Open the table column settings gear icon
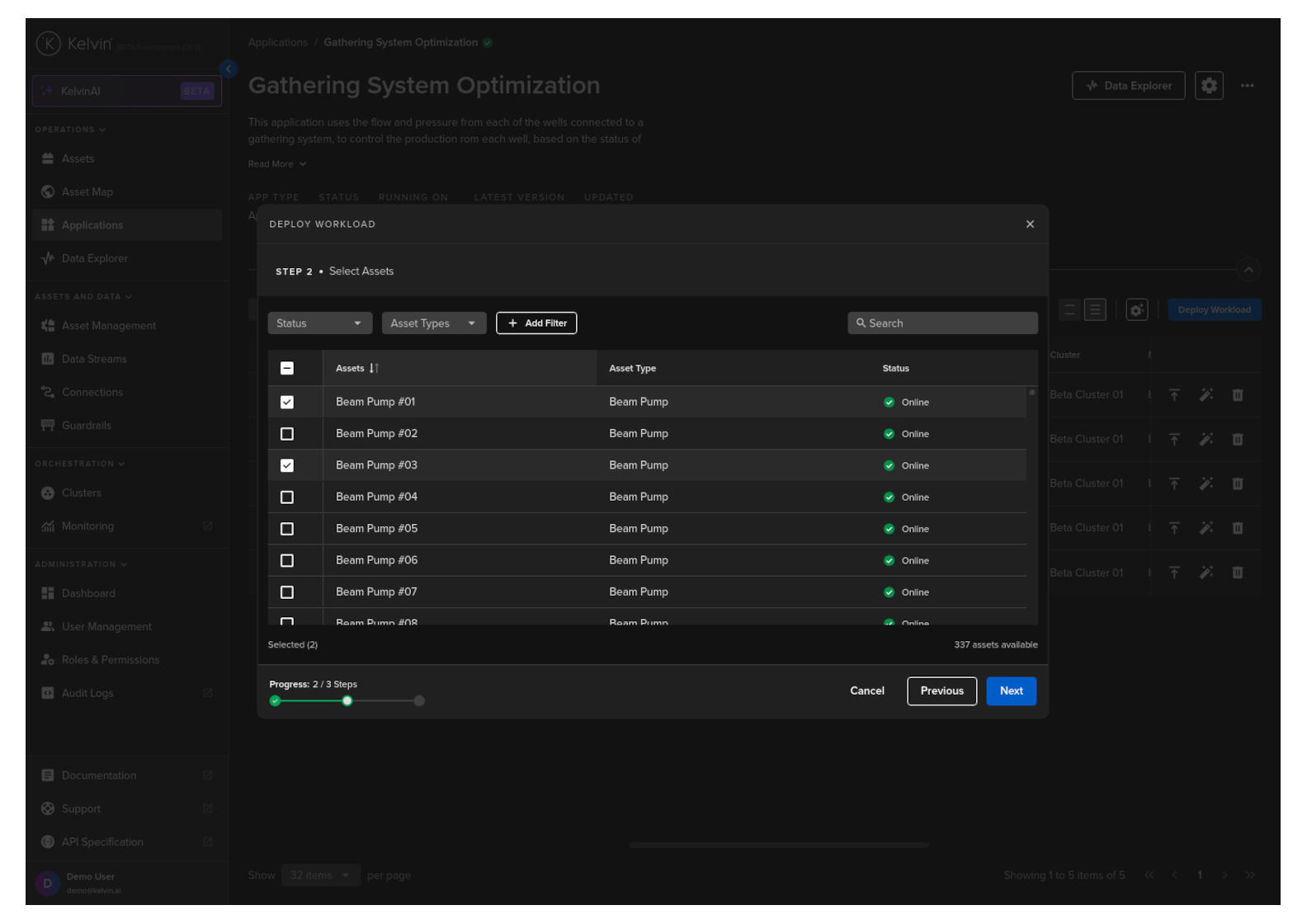The width and height of the screenshot is (1307, 924). [x=1137, y=310]
